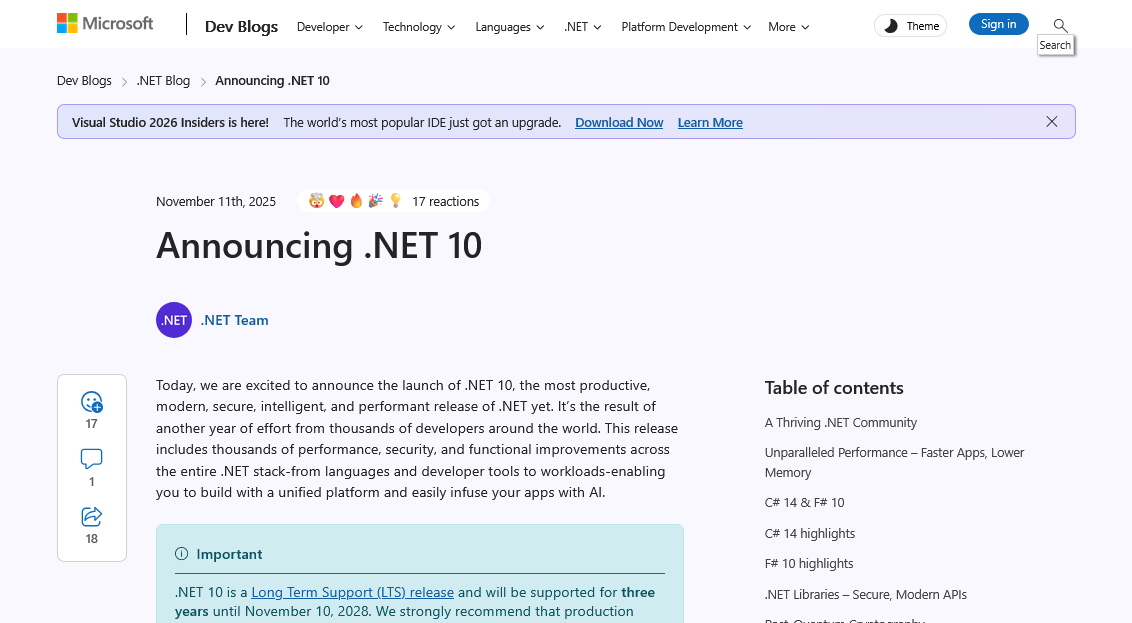Click the Sign in button
The width and height of the screenshot is (1132, 623).
pos(998,25)
